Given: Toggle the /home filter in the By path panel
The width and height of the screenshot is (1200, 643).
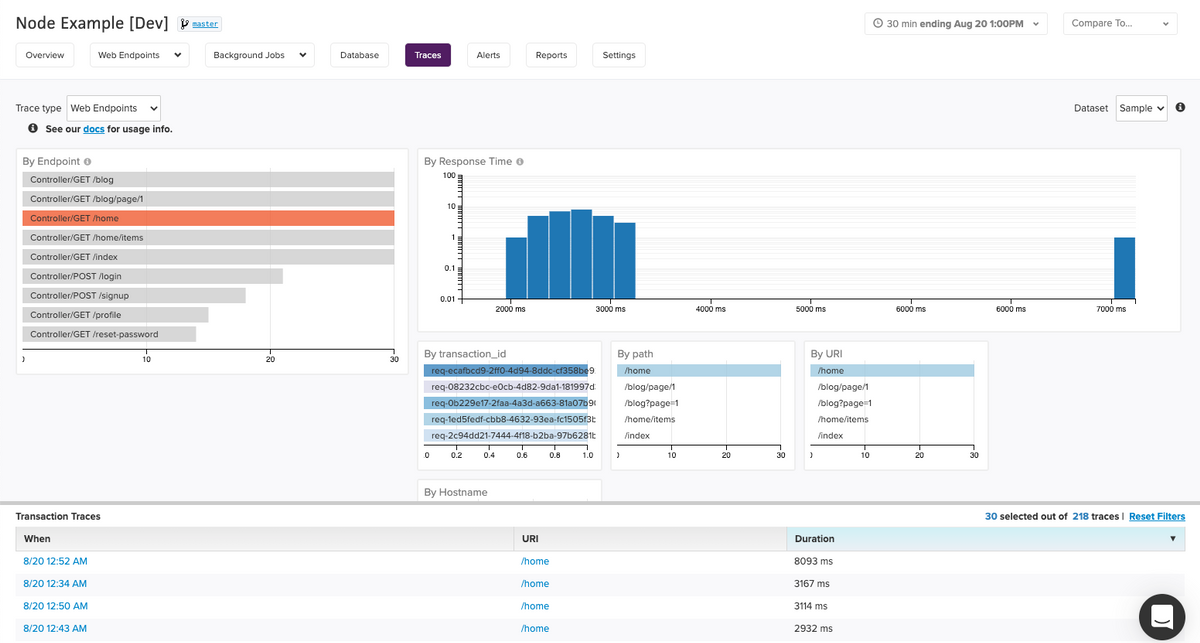Looking at the screenshot, I should tap(700, 370).
